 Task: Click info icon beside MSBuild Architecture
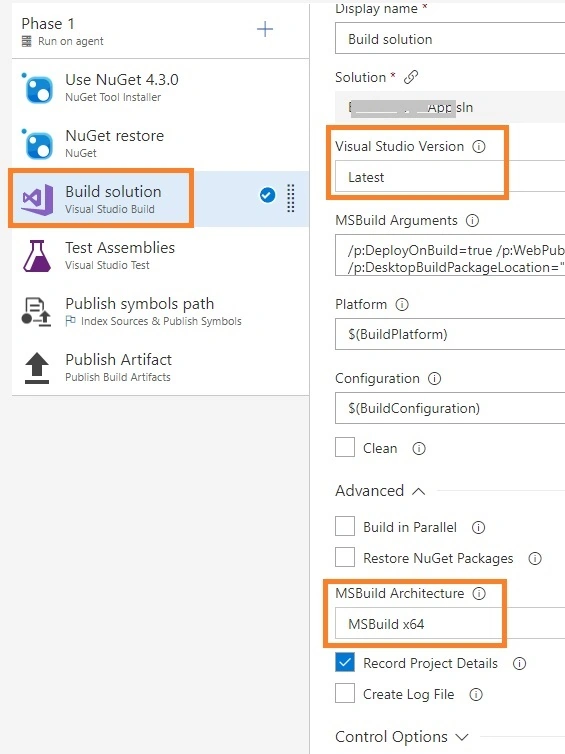point(479,593)
